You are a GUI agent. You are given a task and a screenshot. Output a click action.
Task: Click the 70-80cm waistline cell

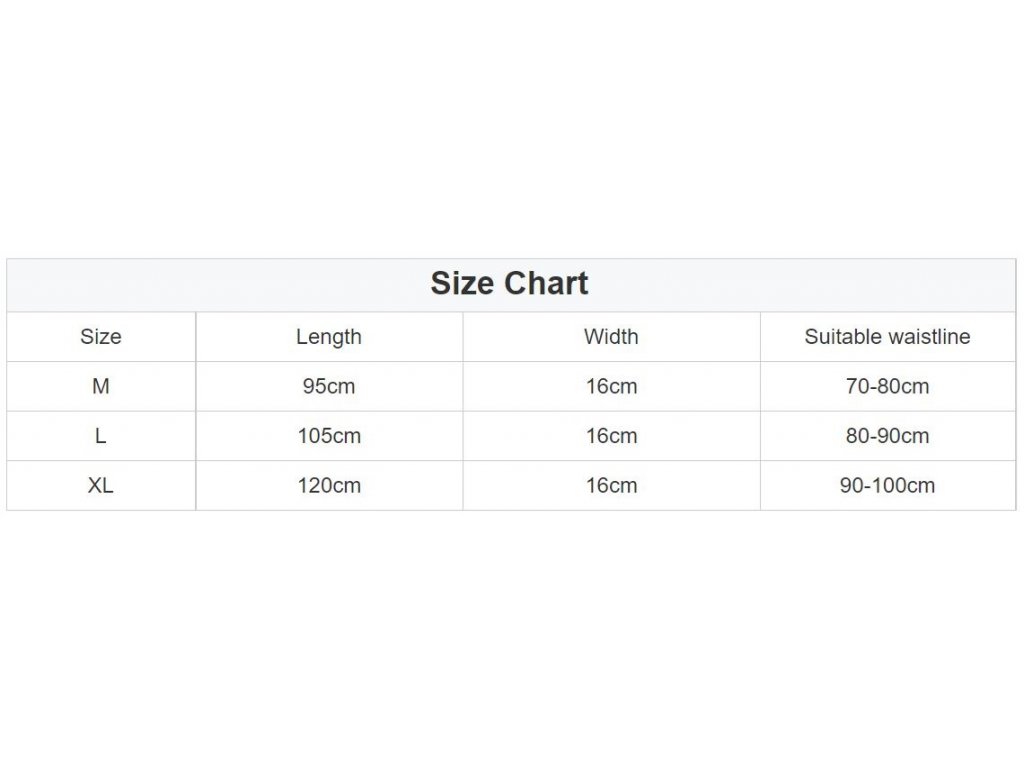(x=888, y=386)
